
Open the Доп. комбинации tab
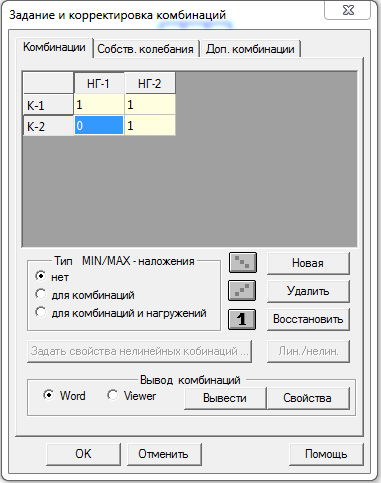point(250,49)
